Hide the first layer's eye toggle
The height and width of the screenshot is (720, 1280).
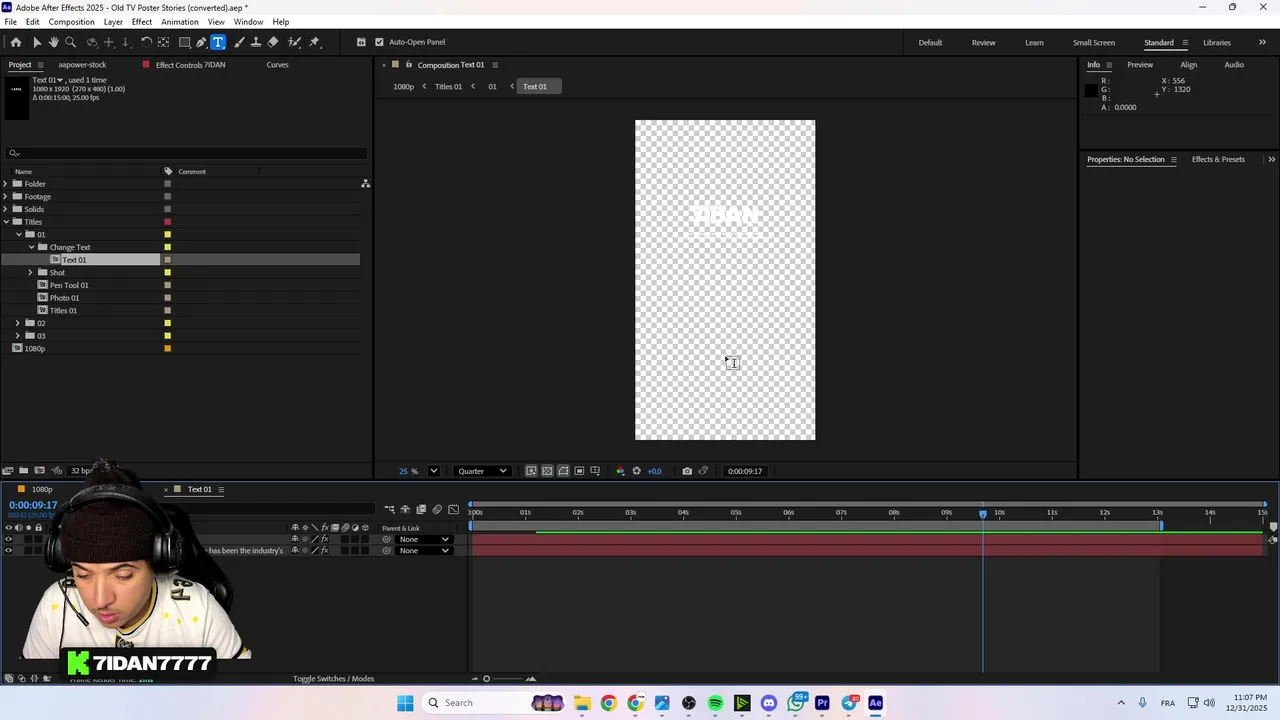tap(9, 539)
